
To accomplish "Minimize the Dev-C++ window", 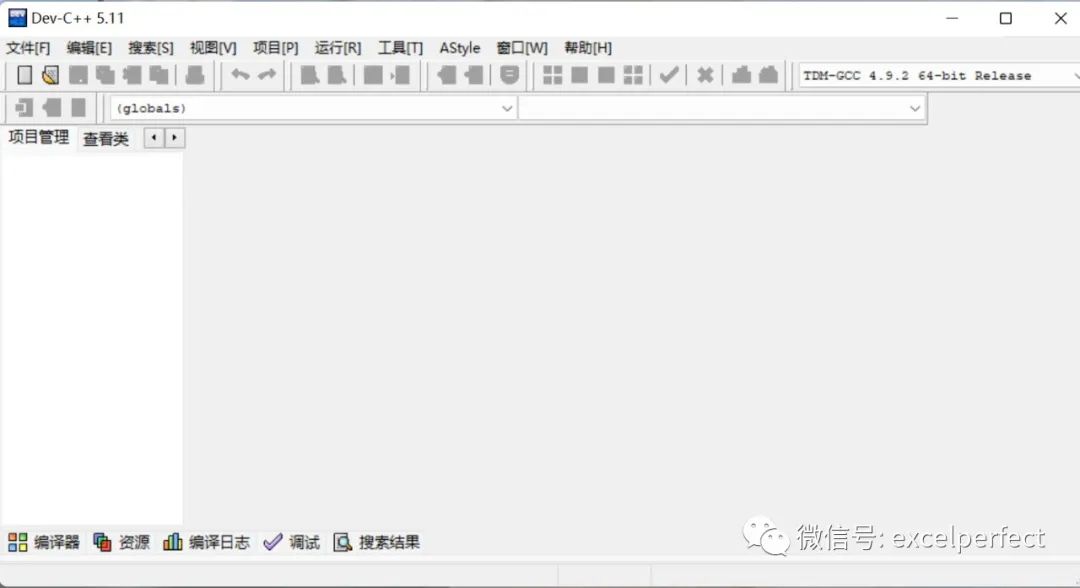I will (x=952, y=18).
